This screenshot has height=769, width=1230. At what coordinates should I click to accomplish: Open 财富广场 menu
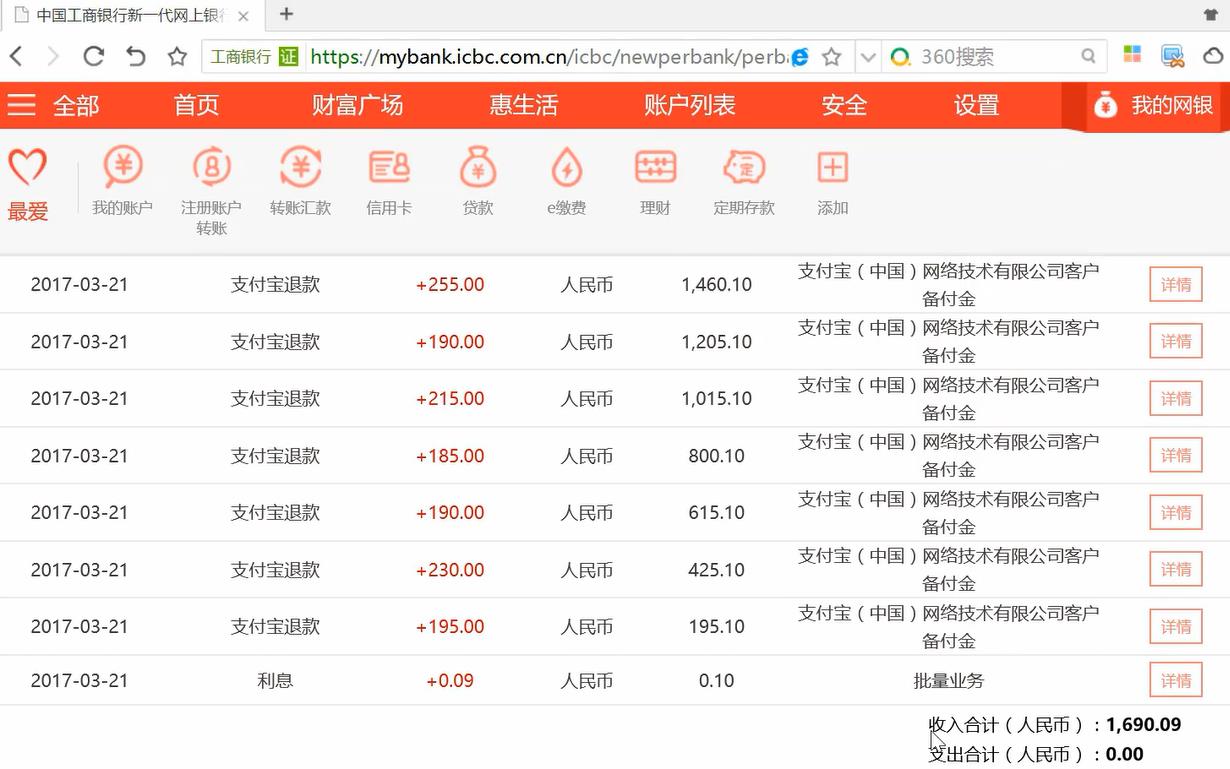point(357,105)
